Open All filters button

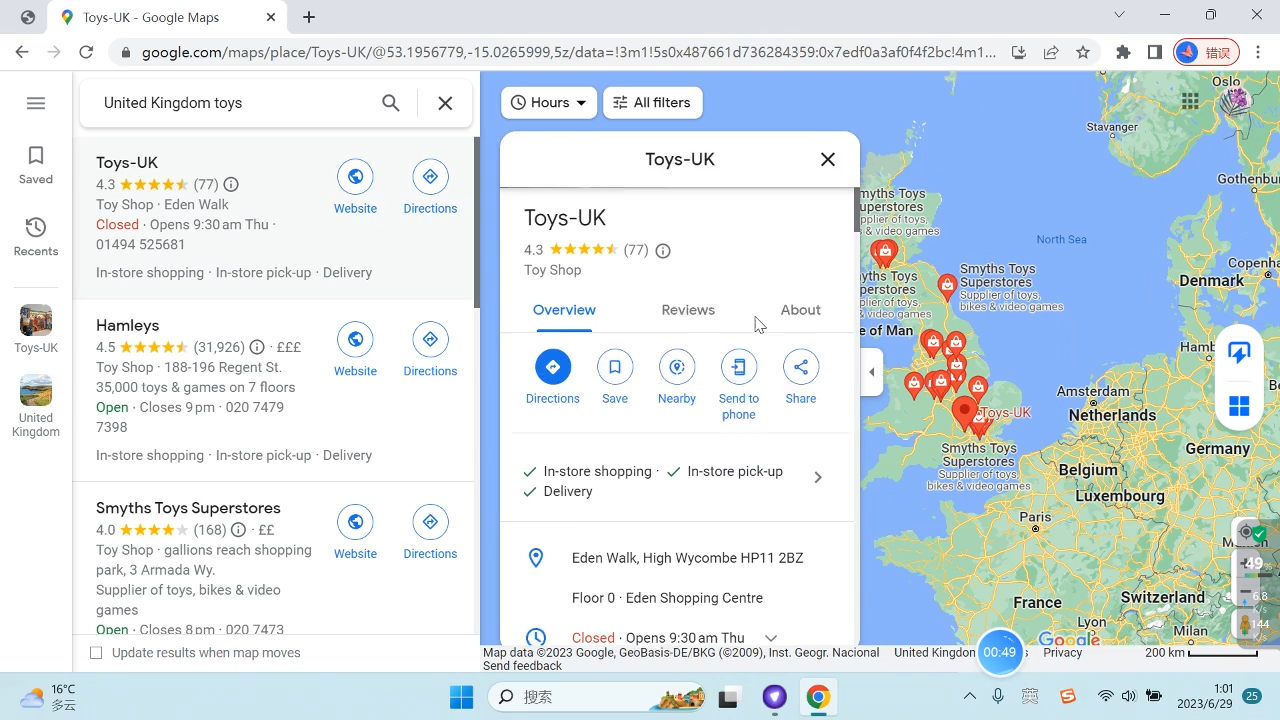click(652, 102)
